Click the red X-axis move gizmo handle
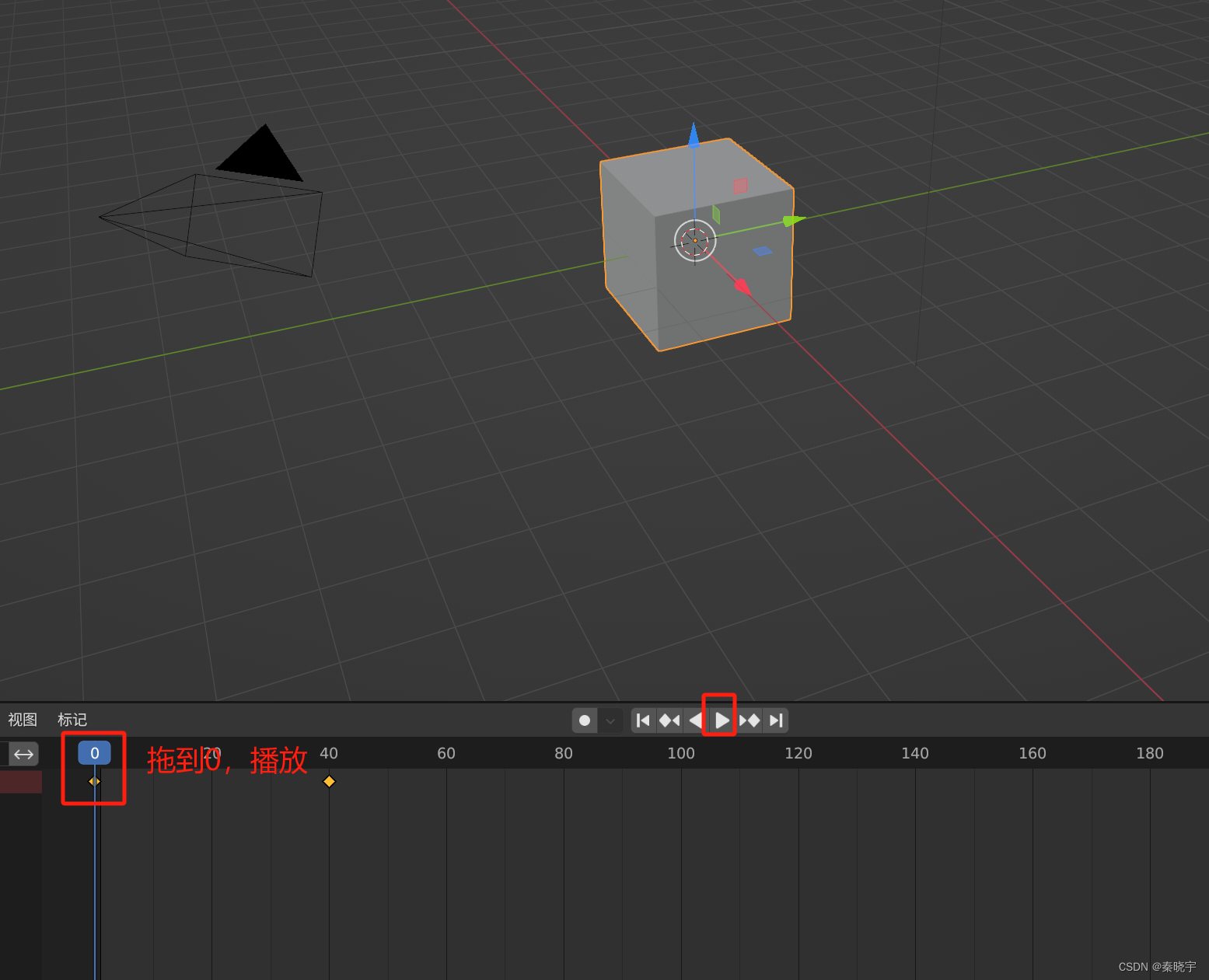Screen dimensions: 1209x980 coord(742,286)
